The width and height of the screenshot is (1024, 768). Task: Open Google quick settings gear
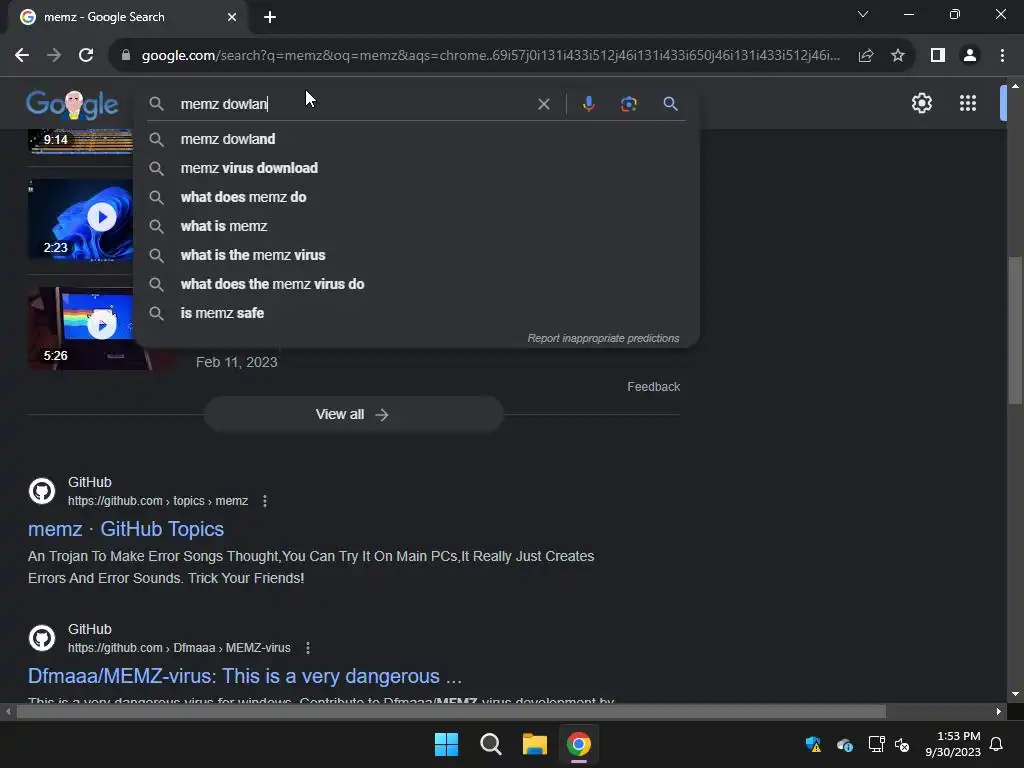click(921, 103)
